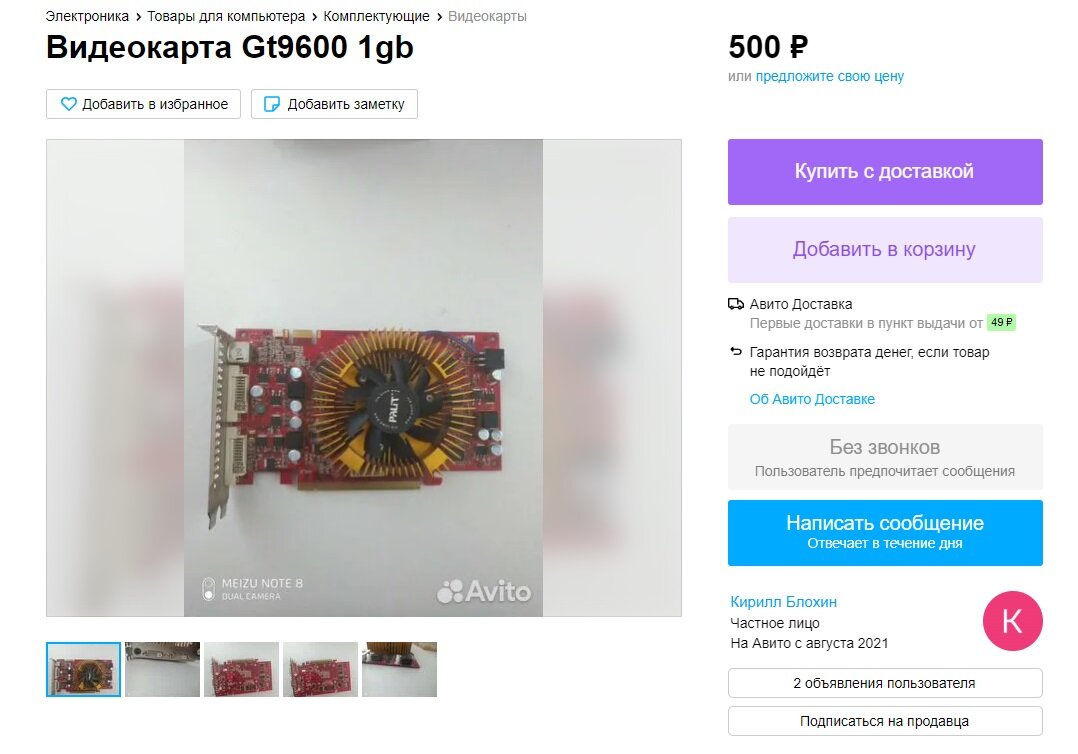Click Купить с доставкой button

click(885, 172)
